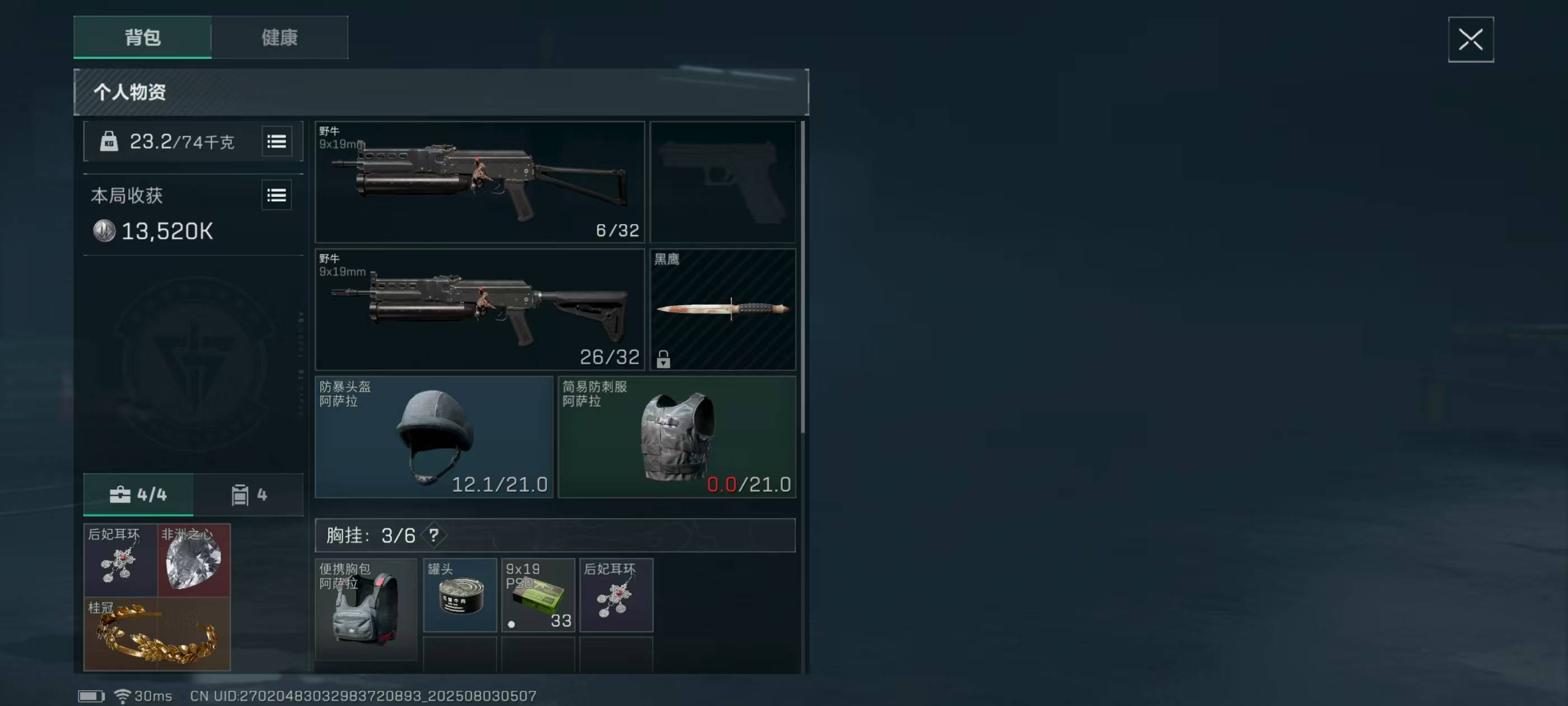
Task: Select the 非洲之心 diamond item
Action: (x=194, y=560)
